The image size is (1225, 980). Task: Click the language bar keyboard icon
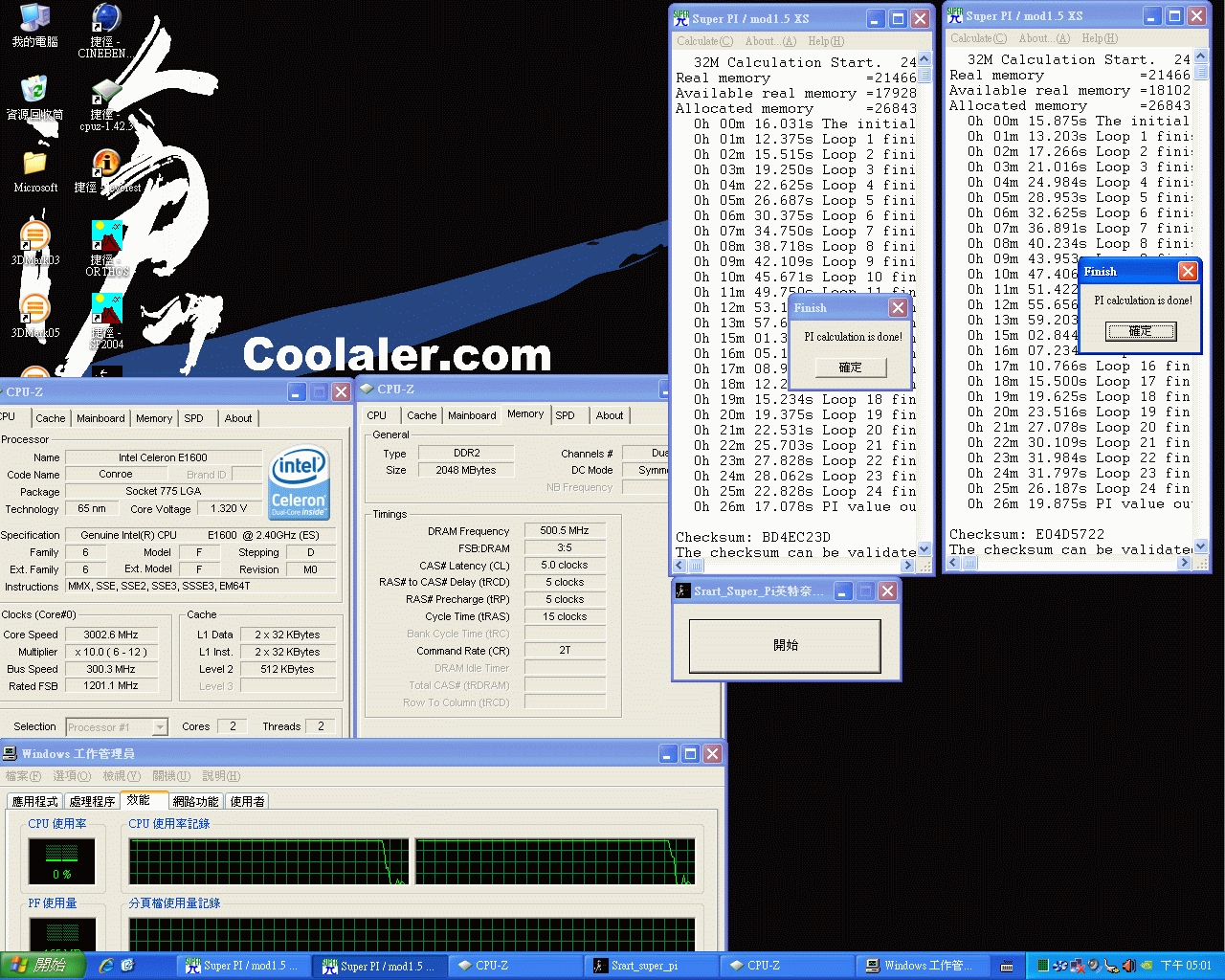[1007, 967]
